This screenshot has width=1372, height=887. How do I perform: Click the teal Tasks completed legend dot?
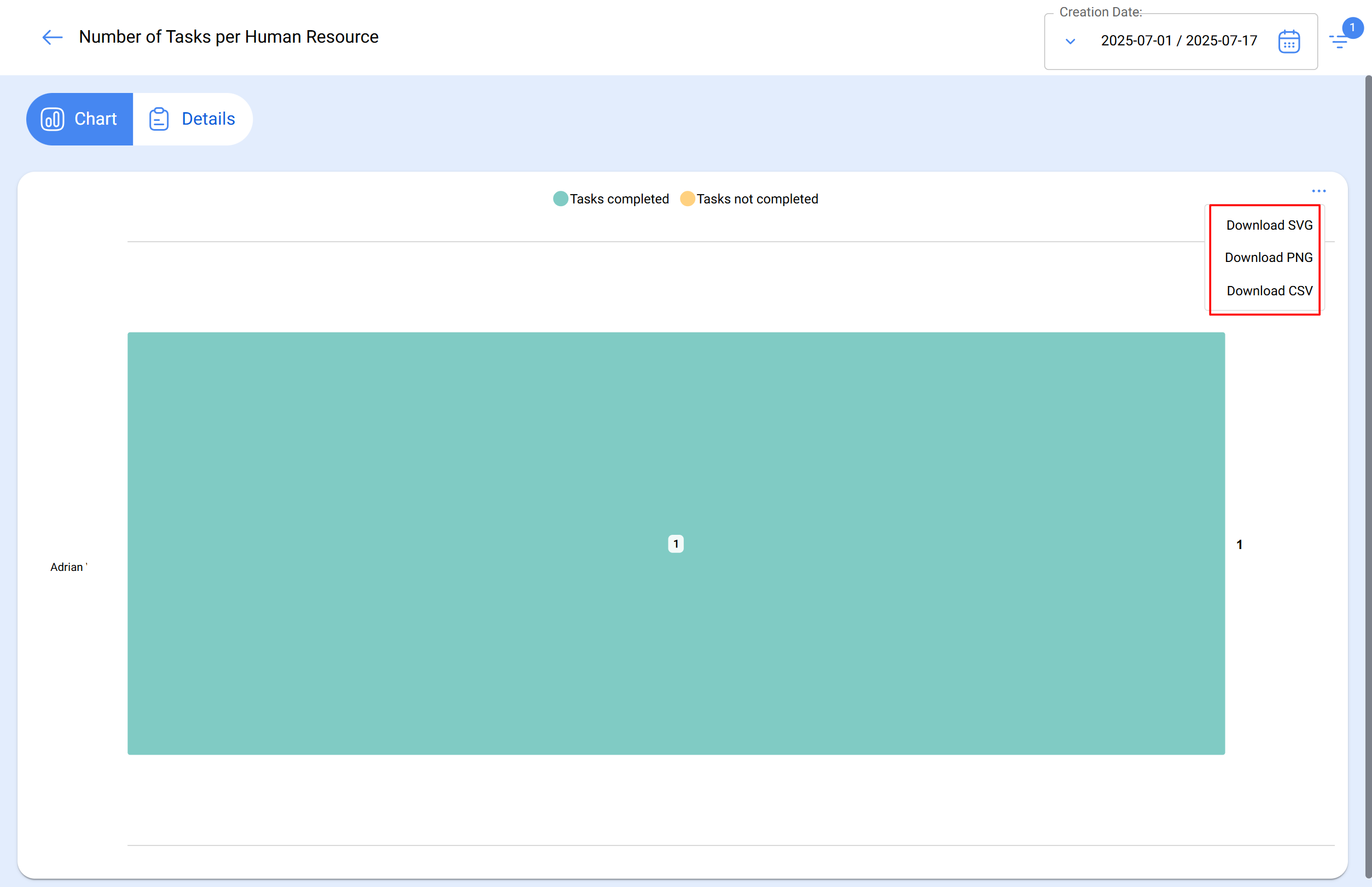pyautogui.click(x=560, y=199)
